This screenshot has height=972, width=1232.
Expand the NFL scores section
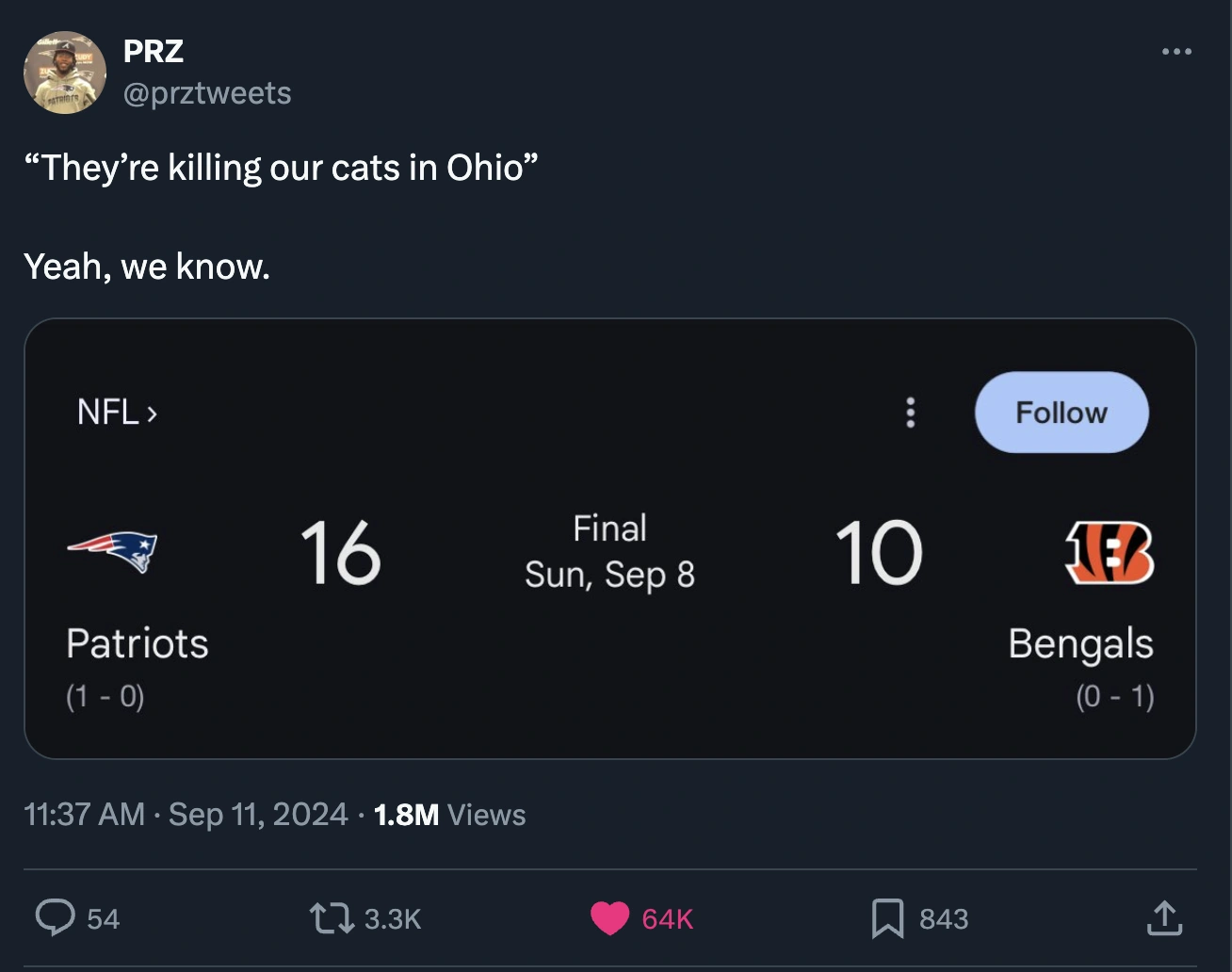(x=115, y=413)
